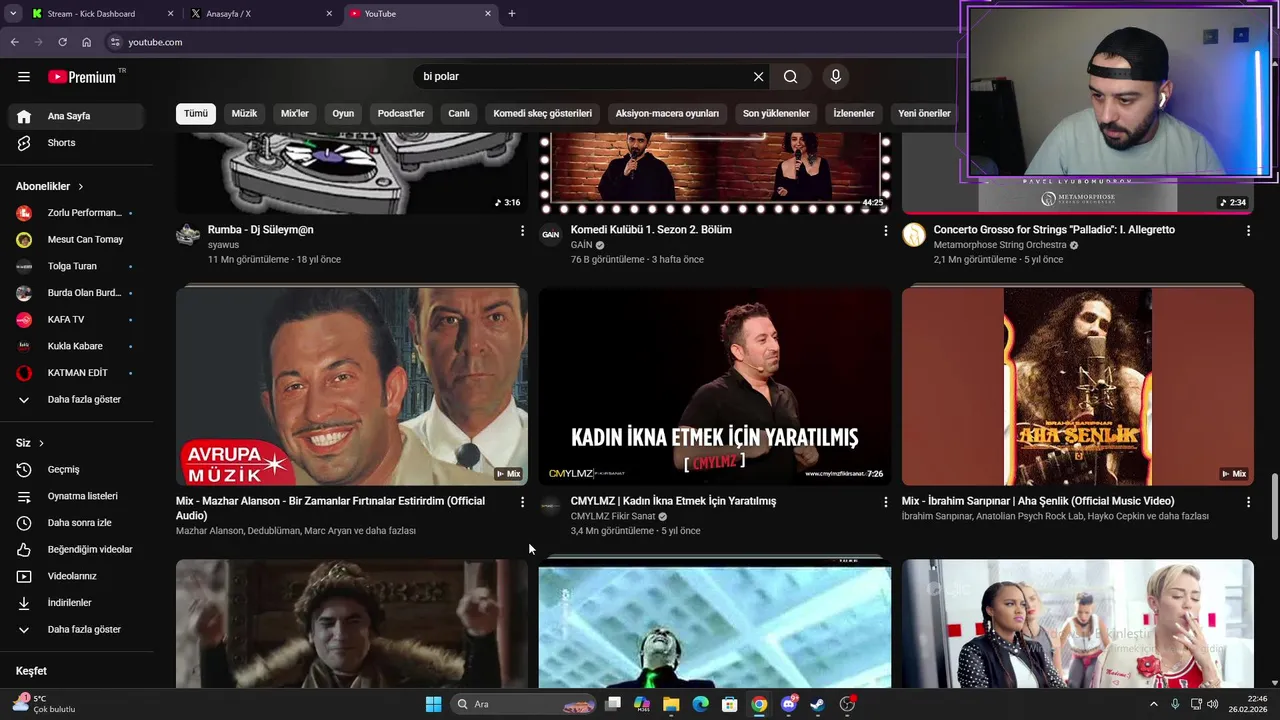Click the GAİN channel avatar
The width and height of the screenshot is (1280, 720).
pyautogui.click(x=550, y=235)
